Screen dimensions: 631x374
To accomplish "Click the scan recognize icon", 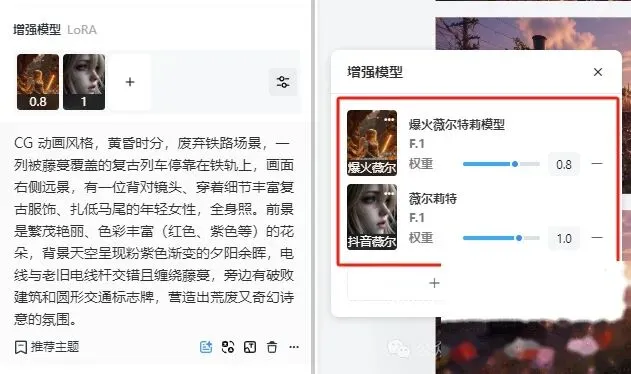I will point(228,347).
